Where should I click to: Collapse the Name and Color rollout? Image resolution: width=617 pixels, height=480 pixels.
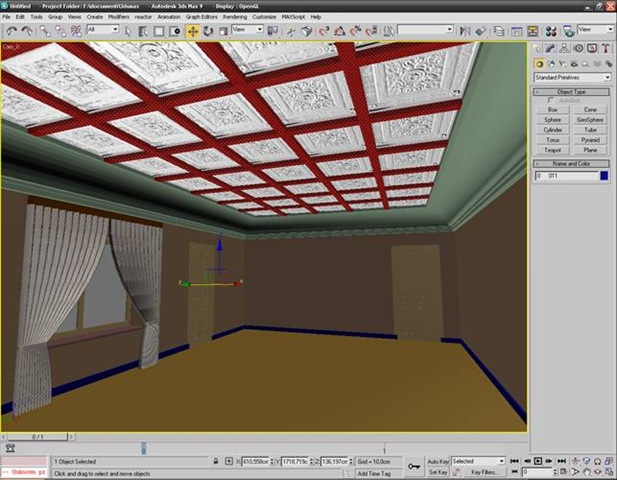pos(572,163)
